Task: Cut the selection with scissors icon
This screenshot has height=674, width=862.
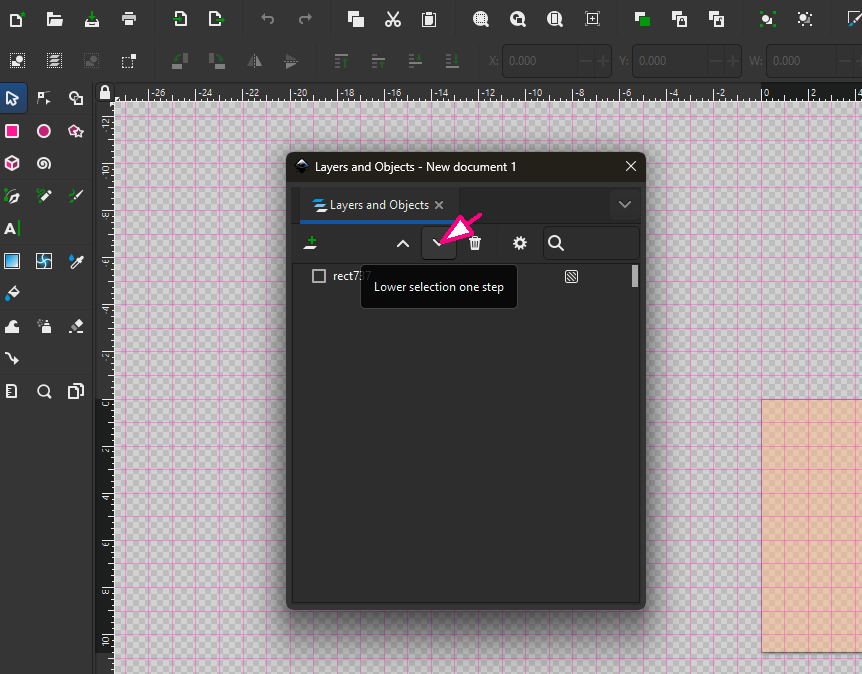Action: [x=393, y=19]
